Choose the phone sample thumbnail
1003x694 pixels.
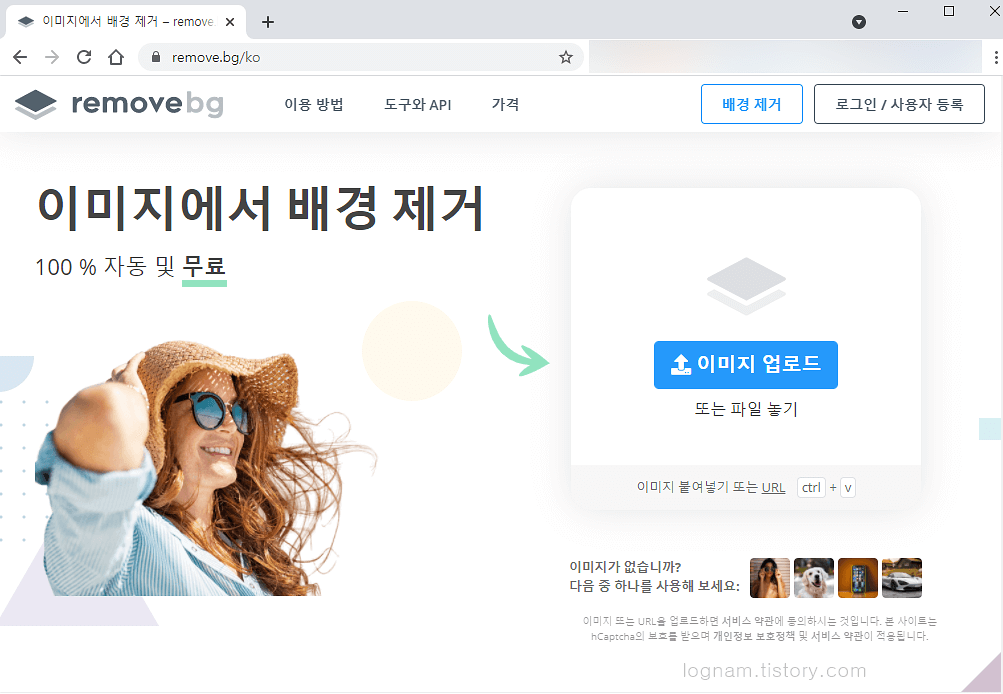pyautogui.click(x=858, y=578)
